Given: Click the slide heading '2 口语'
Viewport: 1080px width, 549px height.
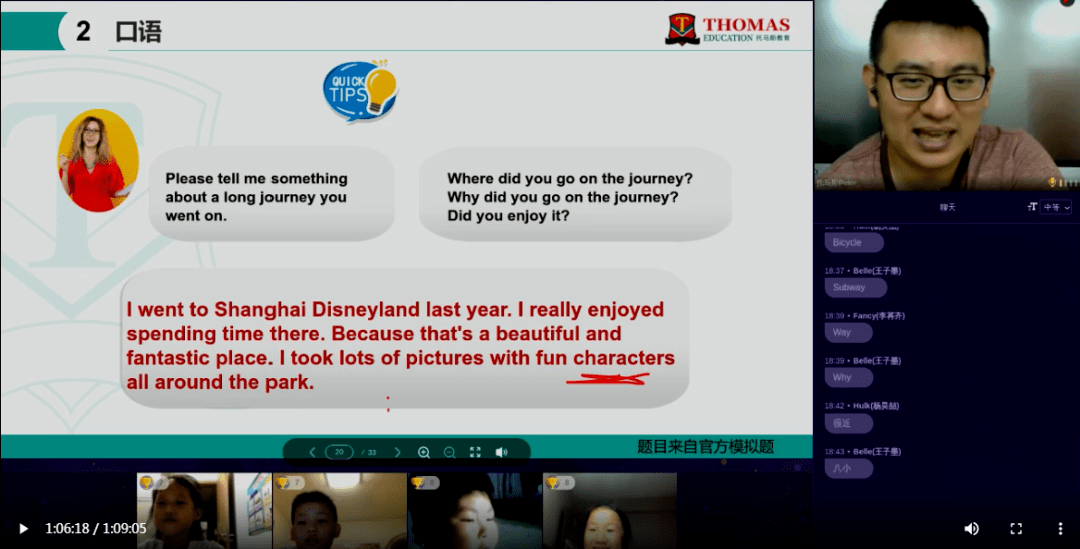Looking at the screenshot, I should (x=118, y=31).
